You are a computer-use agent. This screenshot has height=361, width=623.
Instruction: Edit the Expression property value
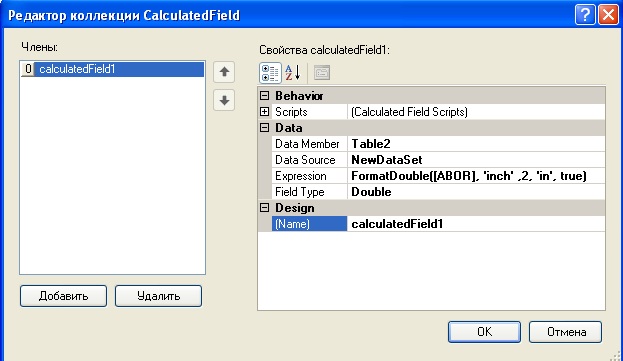pos(476,176)
